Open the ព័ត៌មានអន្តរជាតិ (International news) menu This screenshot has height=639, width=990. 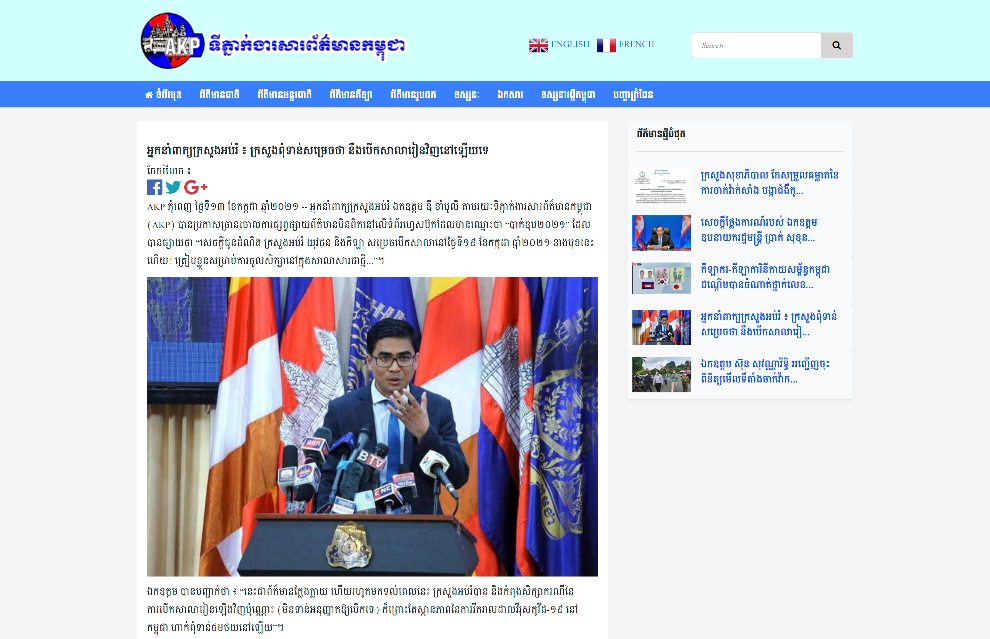click(284, 94)
